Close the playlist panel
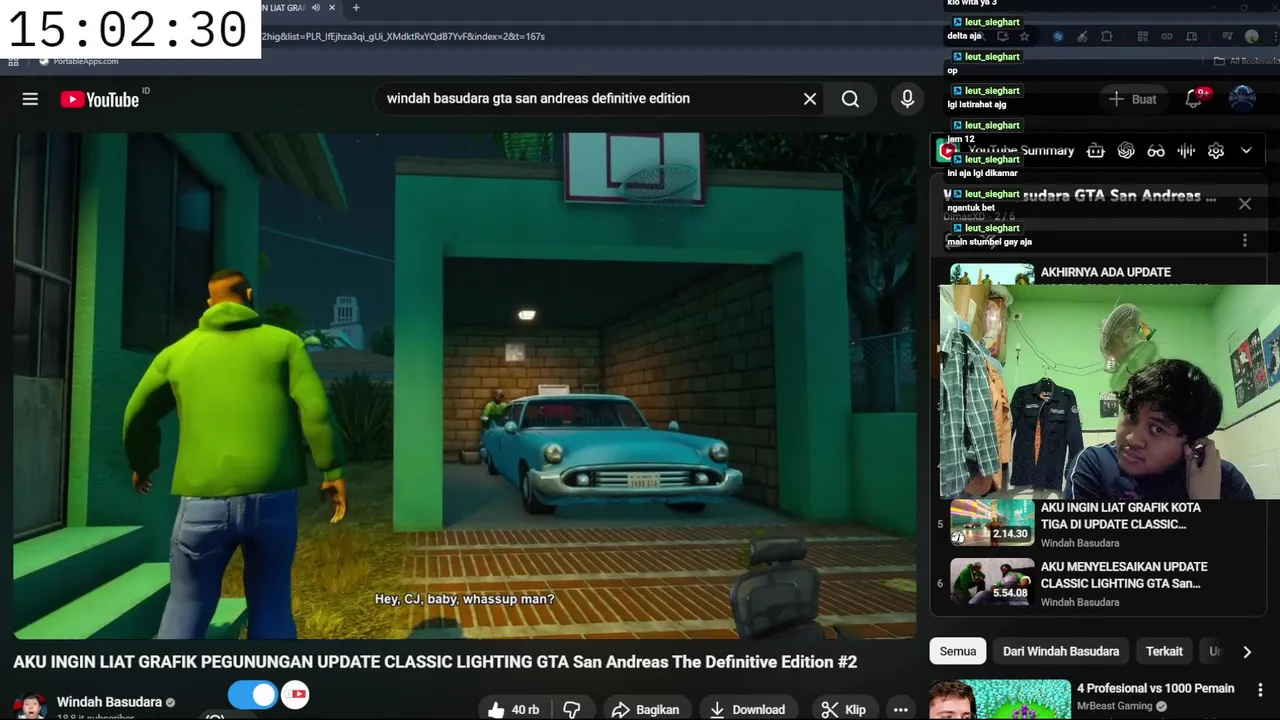 [x=1245, y=204]
